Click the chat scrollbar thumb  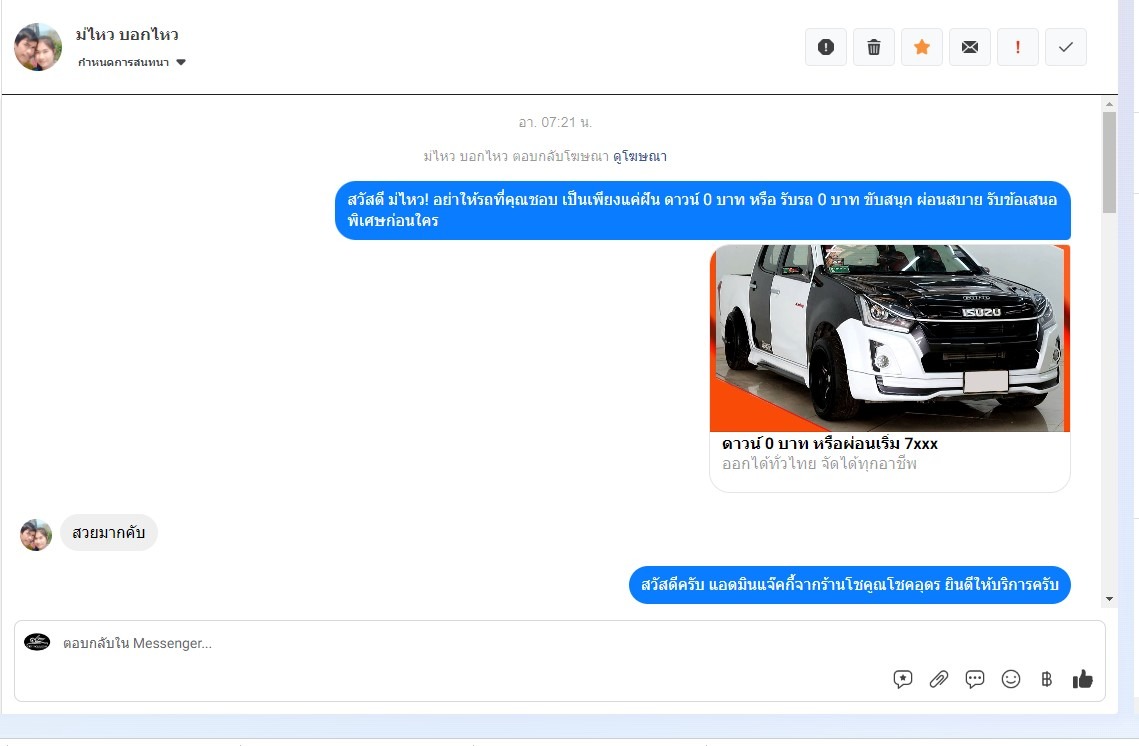coord(1109,162)
